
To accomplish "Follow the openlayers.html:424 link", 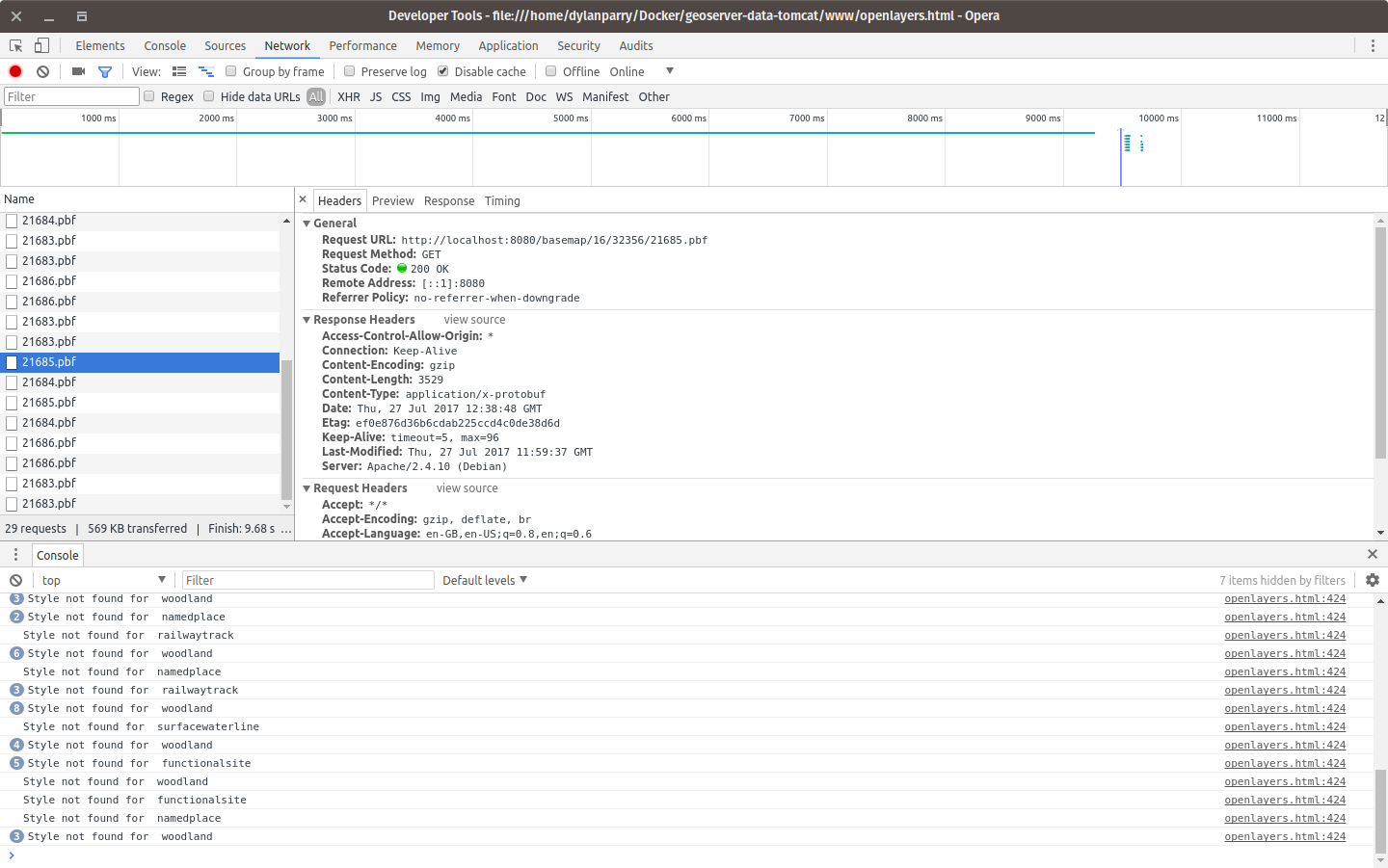I will coord(1284,598).
